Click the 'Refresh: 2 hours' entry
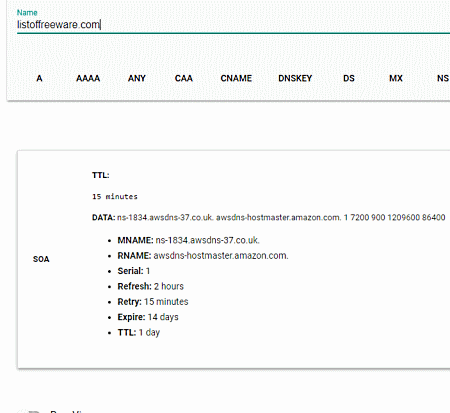 [150, 286]
